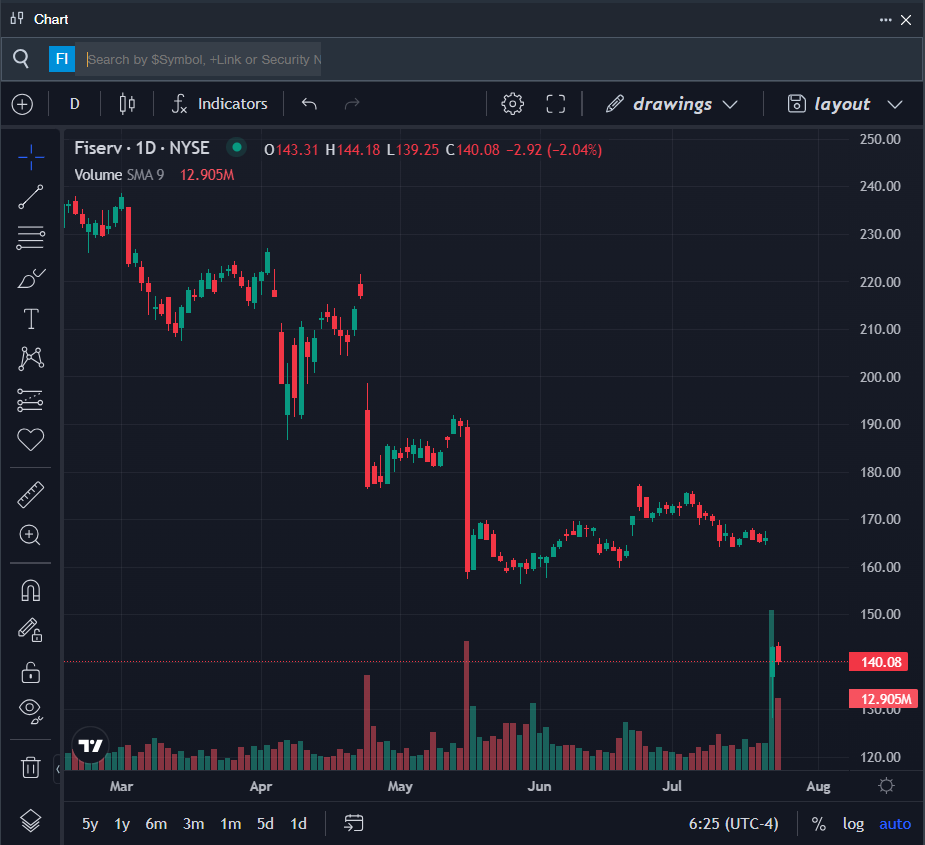
Task: Select the 5d date range
Action: click(265, 824)
